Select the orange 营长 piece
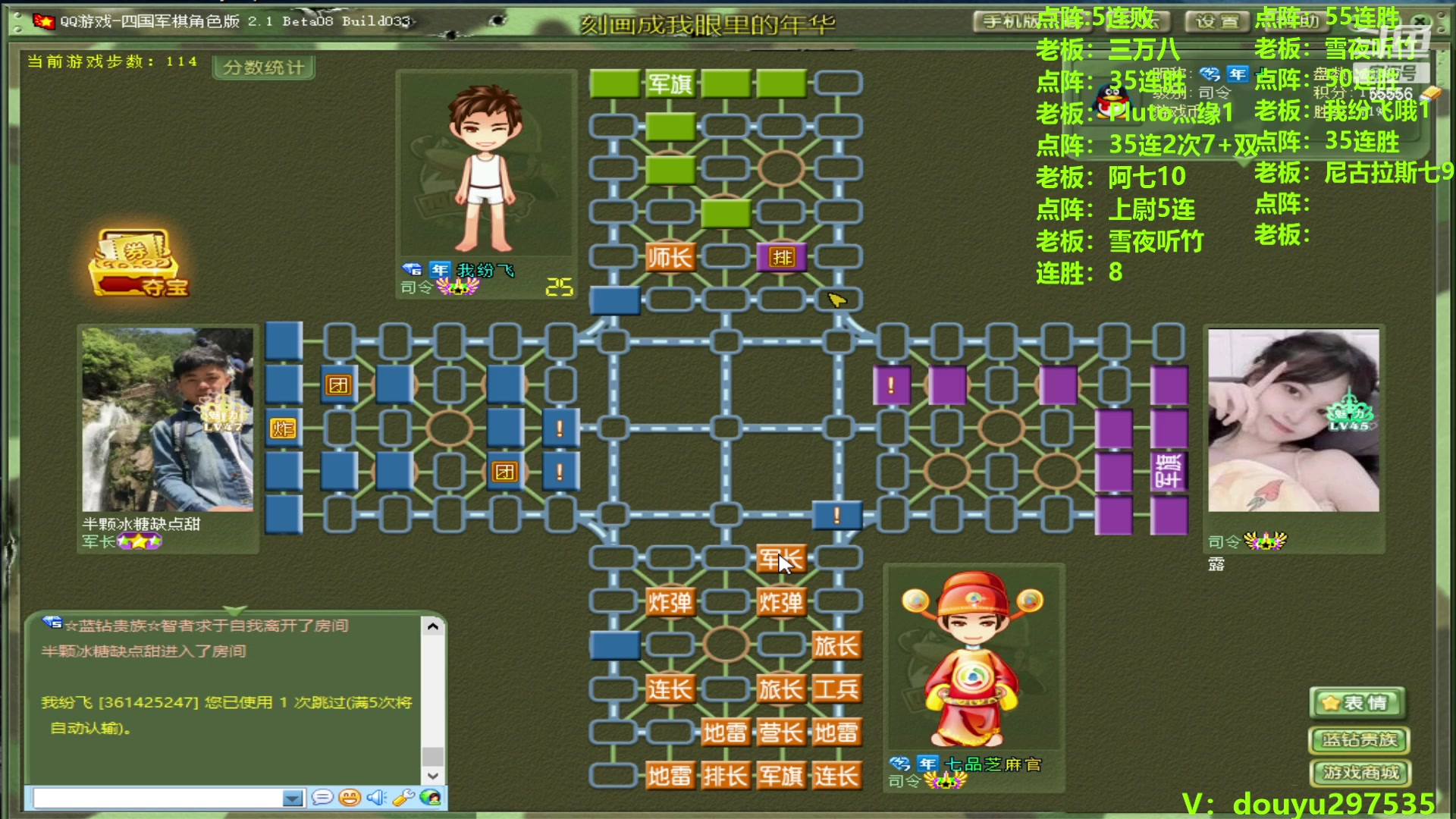This screenshot has height=819, width=1456. click(781, 733)
